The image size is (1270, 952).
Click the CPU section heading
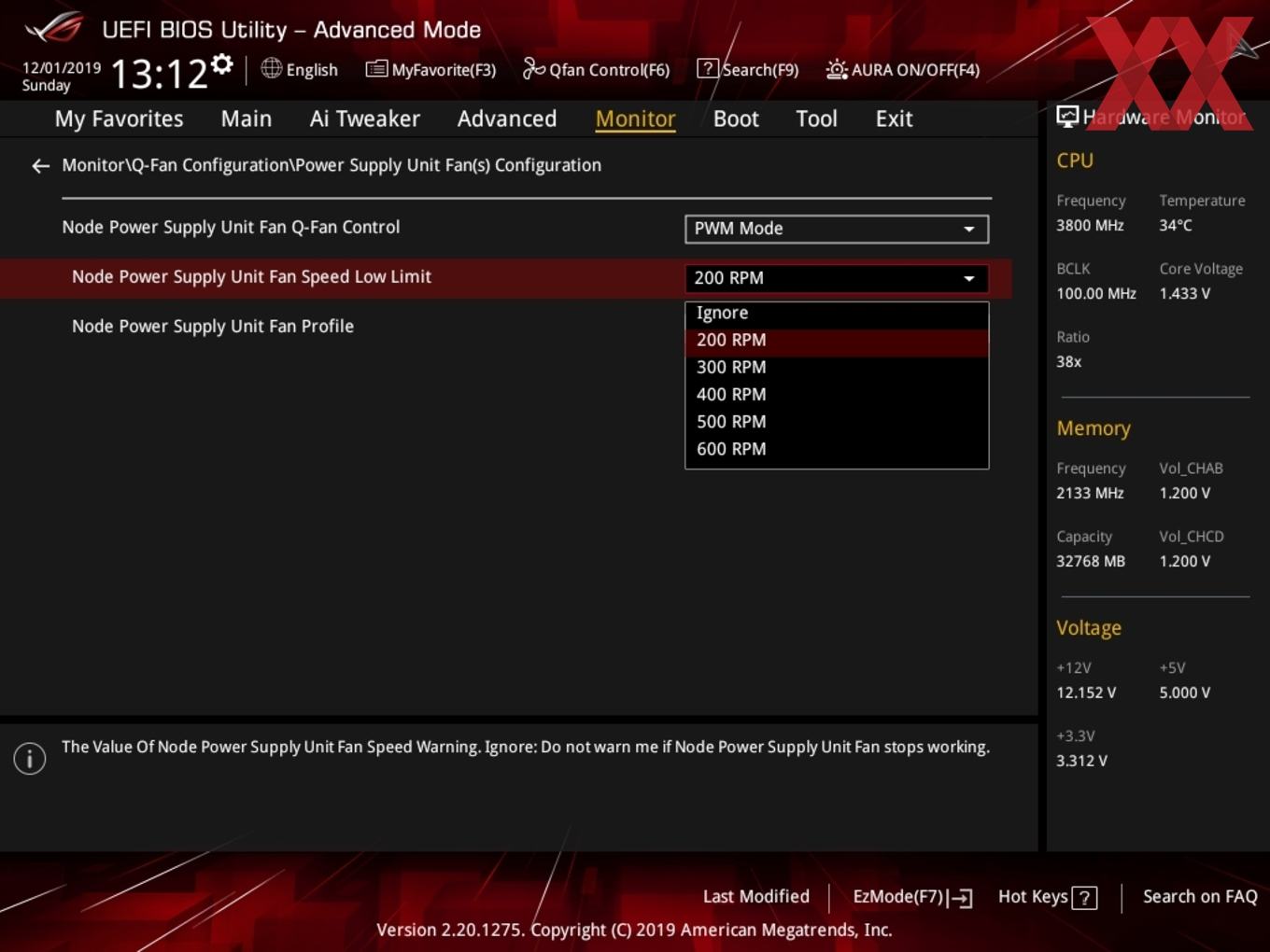coord(1075,161)
